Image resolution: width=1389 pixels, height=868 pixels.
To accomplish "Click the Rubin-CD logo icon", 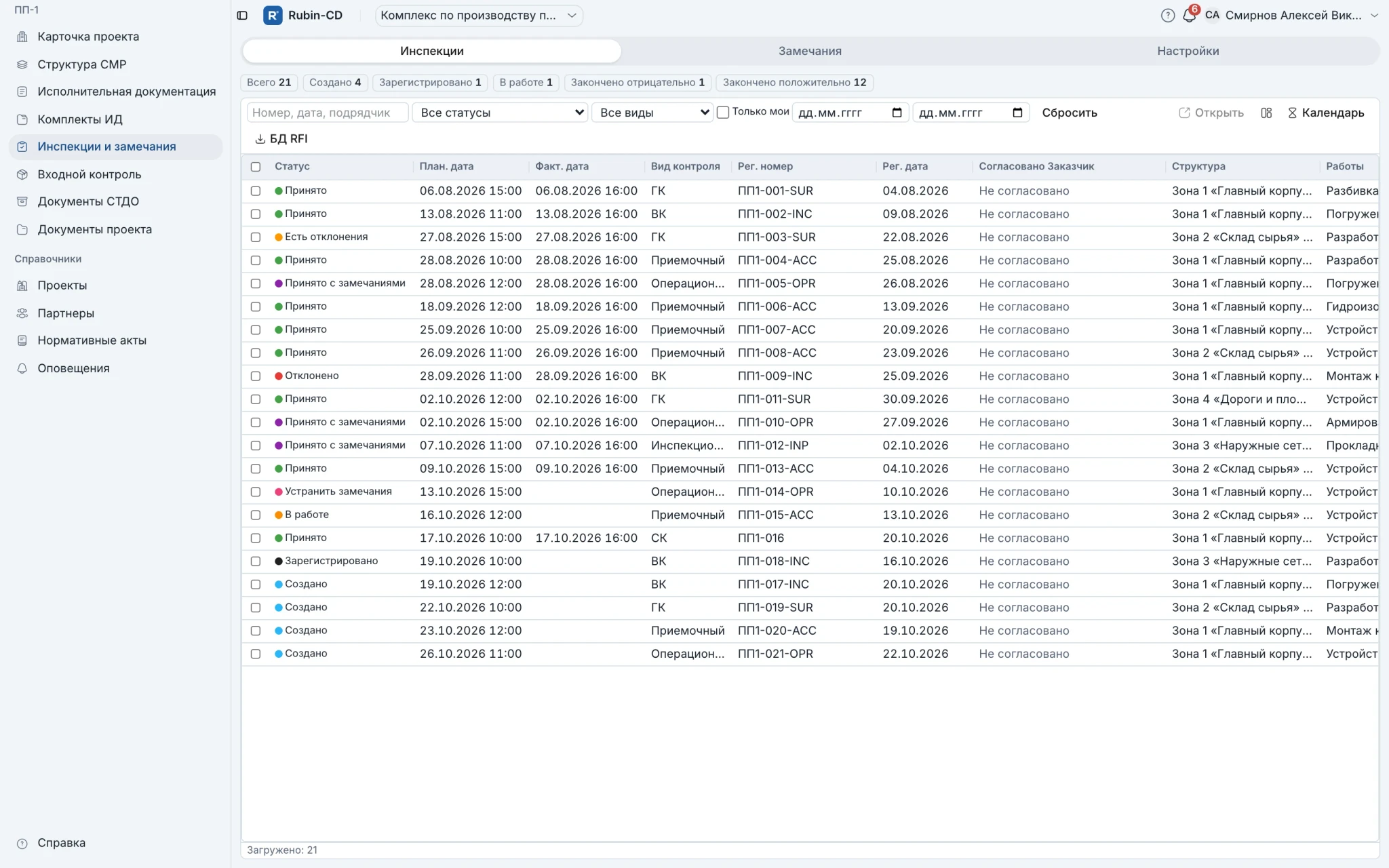I will 273,15.
